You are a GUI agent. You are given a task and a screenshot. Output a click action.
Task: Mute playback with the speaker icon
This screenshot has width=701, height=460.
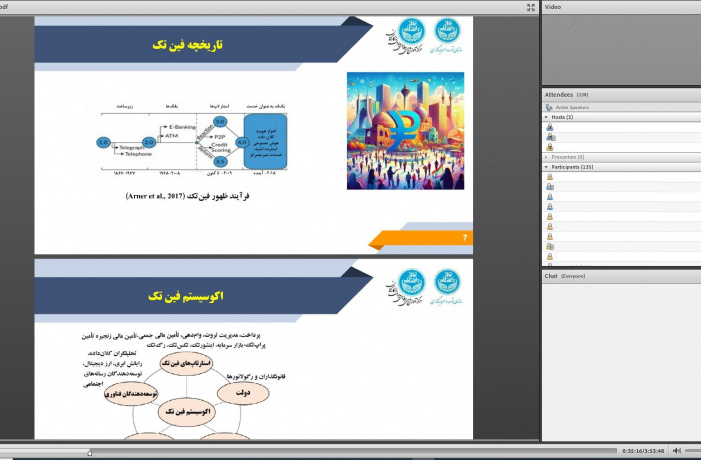click(677, 451)
